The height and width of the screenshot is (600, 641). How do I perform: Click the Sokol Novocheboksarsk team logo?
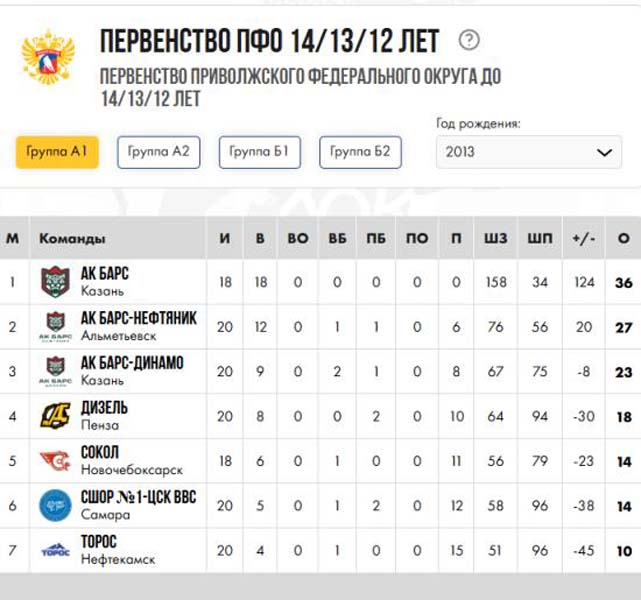(55, 461)
